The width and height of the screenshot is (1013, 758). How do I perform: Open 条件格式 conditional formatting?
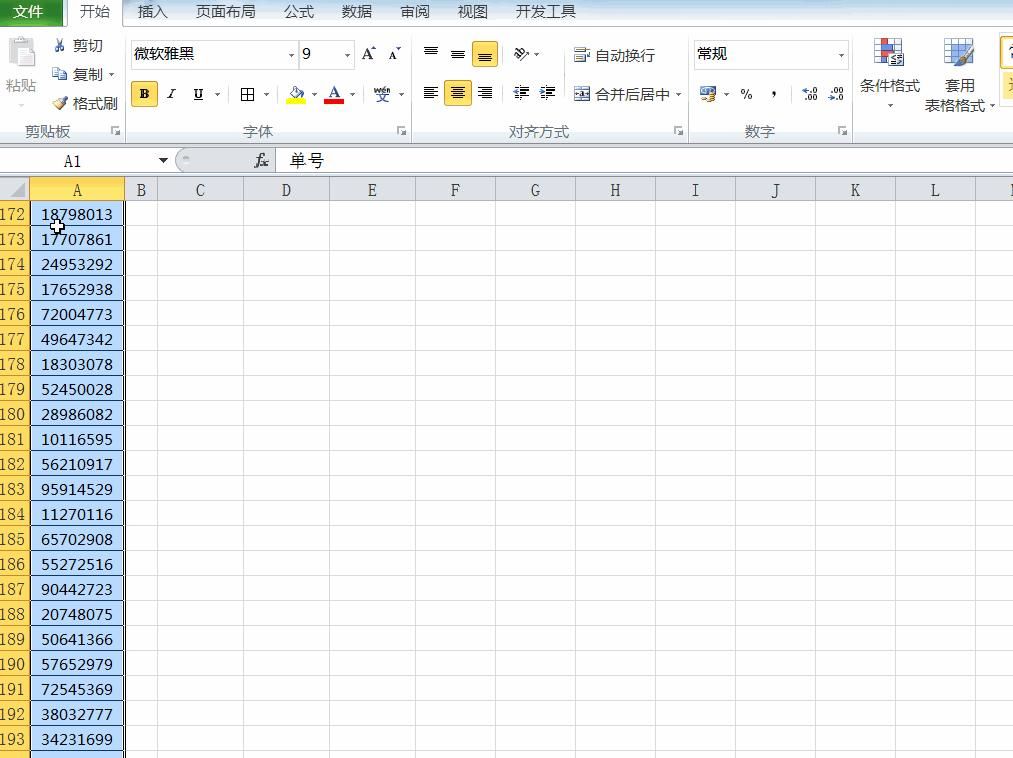click(890, 73)
